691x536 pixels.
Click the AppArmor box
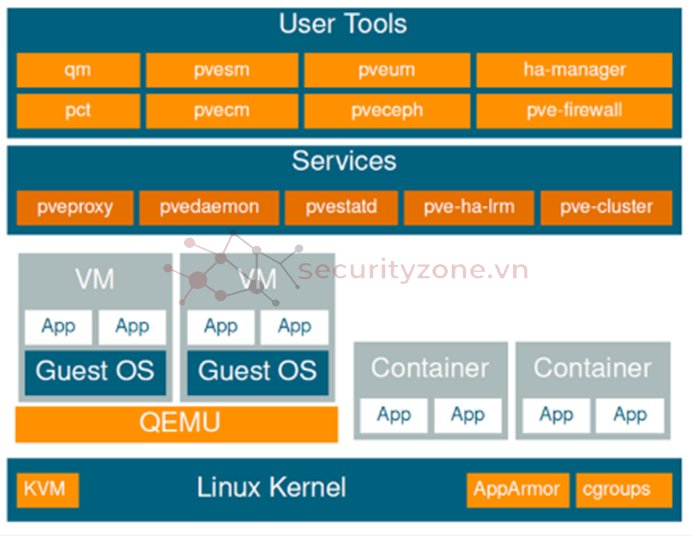518,490
